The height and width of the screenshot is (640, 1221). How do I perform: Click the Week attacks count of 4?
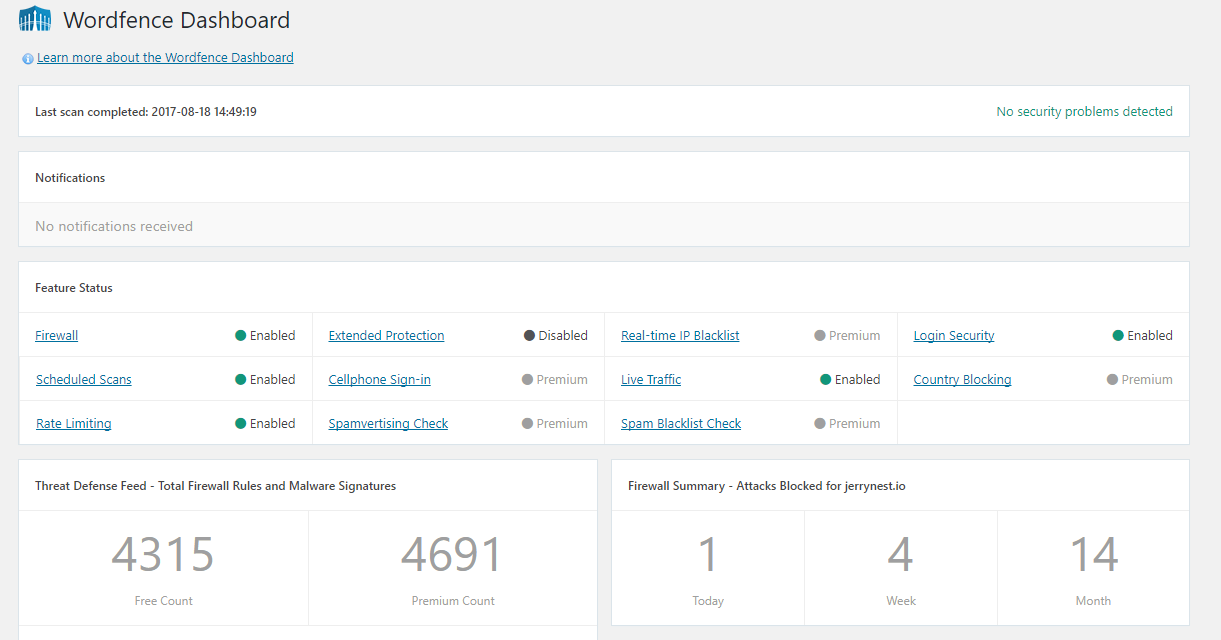point(901,555)
